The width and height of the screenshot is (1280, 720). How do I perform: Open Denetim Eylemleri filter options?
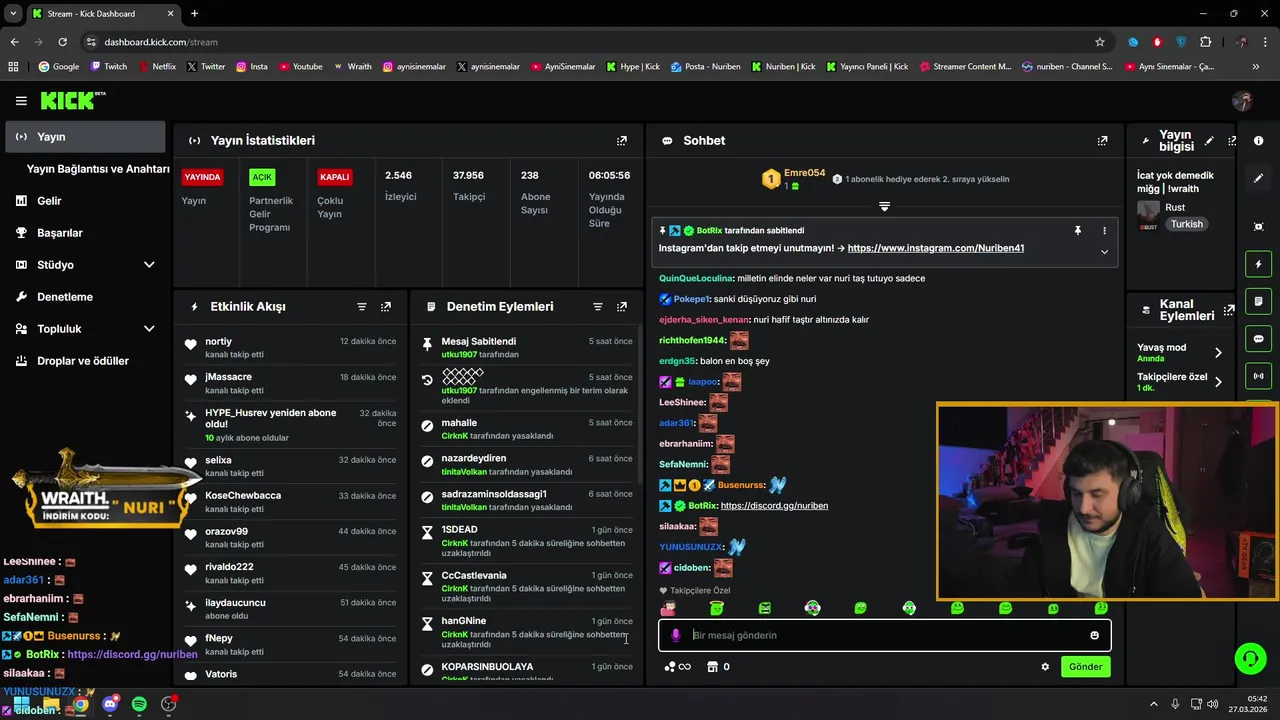tap(598, 307)
